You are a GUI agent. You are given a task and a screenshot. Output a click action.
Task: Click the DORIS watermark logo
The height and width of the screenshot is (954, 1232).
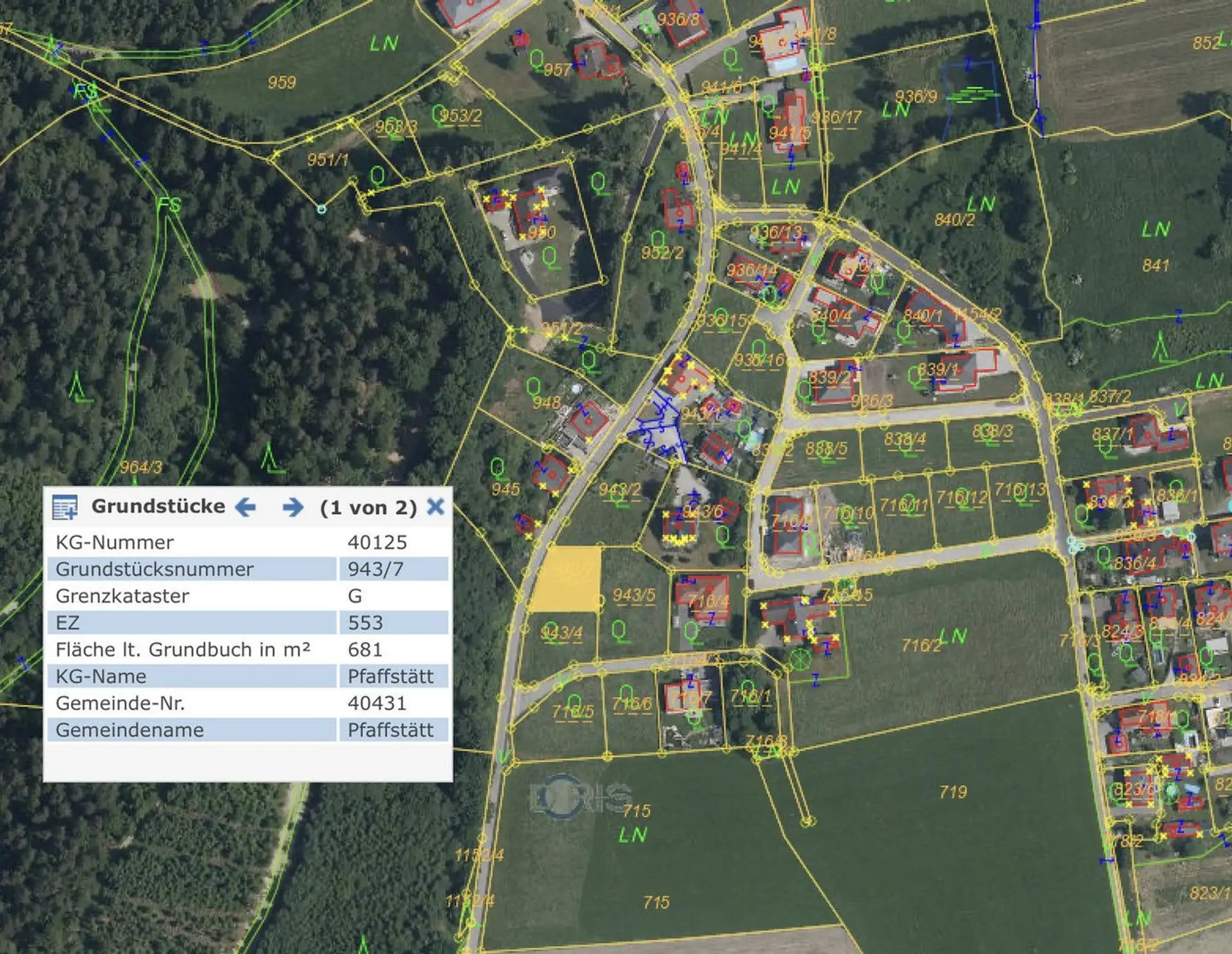point(579,797)
